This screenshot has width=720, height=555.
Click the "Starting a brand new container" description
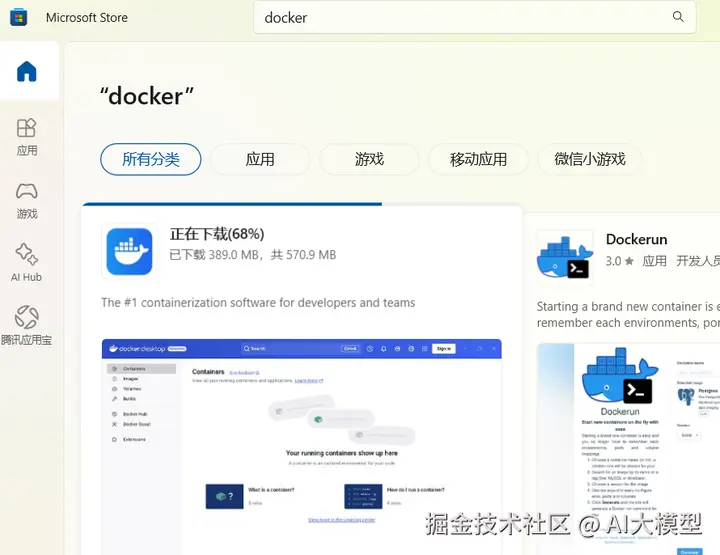(x=628, y=314)
